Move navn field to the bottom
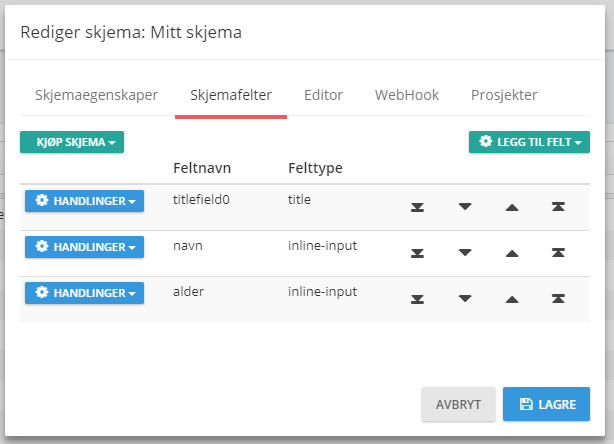Image resolution: width=614 pixels, height=444 pixels. [417, 253]
